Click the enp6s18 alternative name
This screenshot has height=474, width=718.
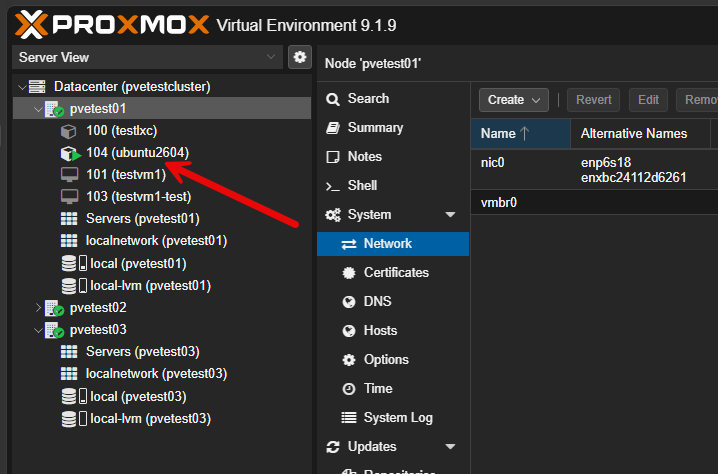606,163
